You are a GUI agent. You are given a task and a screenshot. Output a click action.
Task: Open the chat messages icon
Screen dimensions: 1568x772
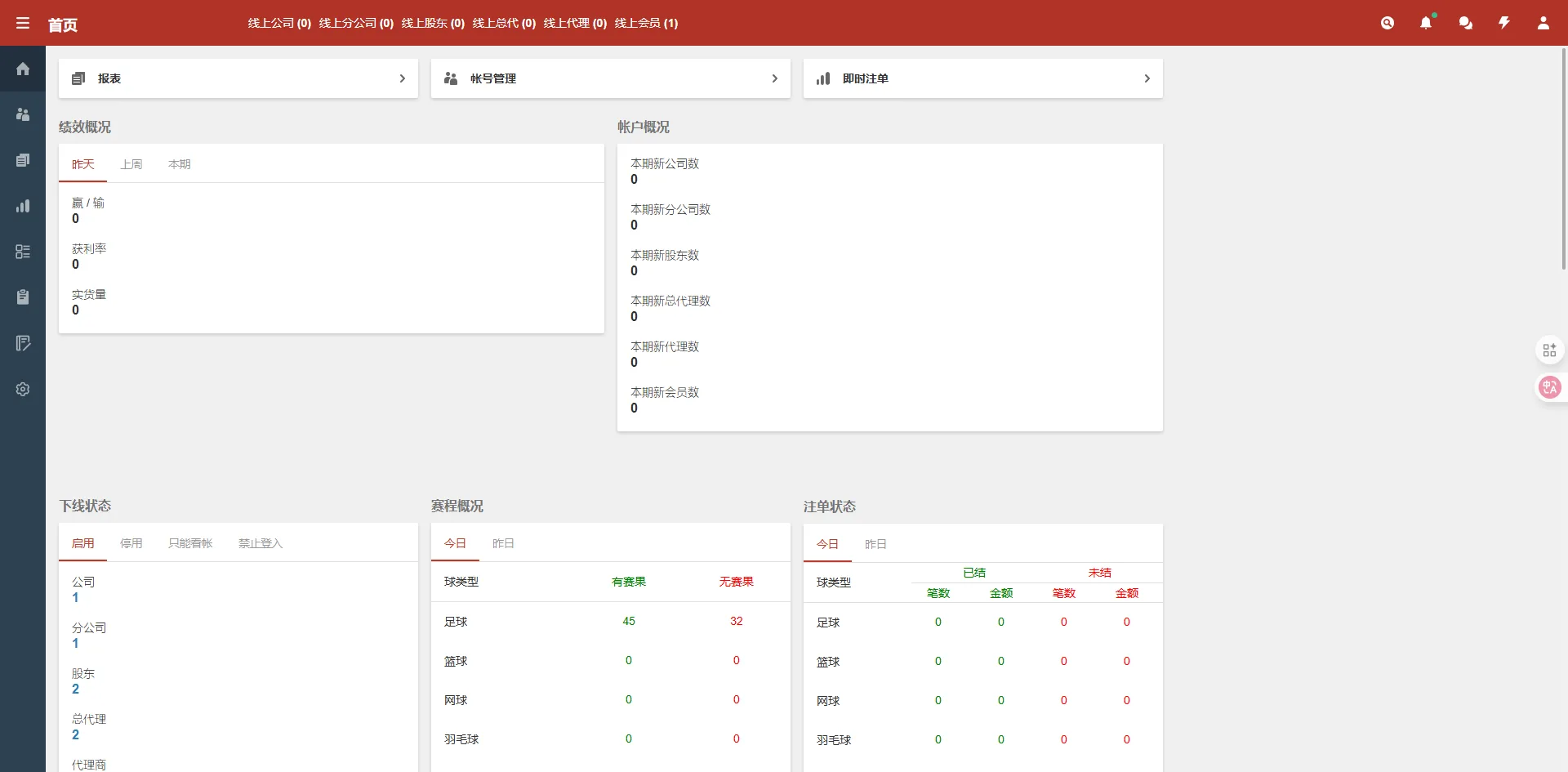[1466, 23]
